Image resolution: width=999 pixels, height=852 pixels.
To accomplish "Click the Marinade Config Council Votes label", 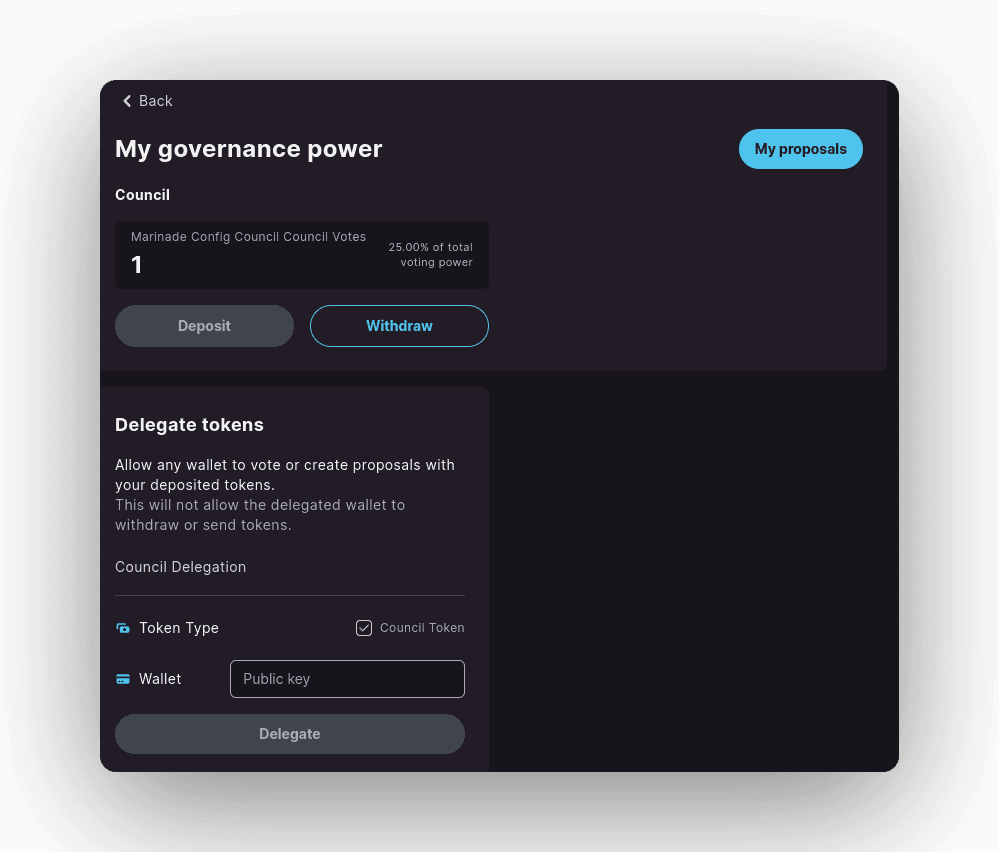I will point(248,237).
